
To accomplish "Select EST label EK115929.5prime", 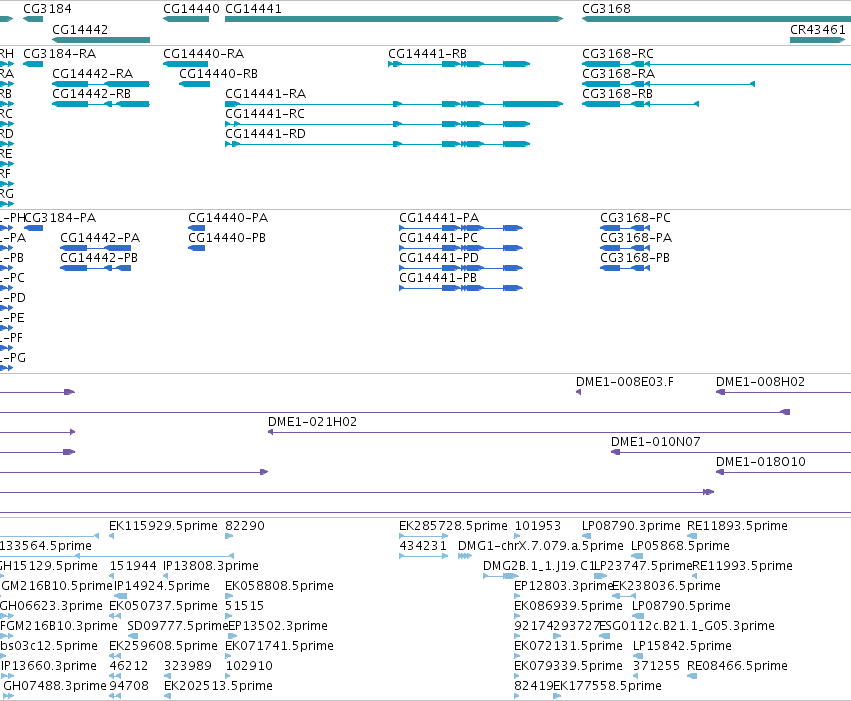I will point(163,526).
